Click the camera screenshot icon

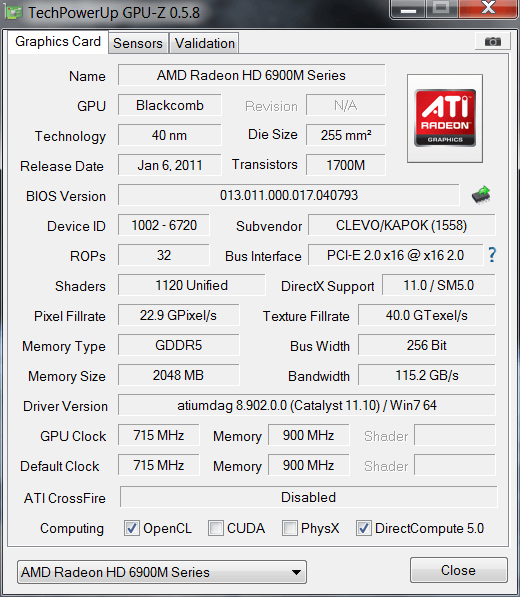click(x=493, y=41)
